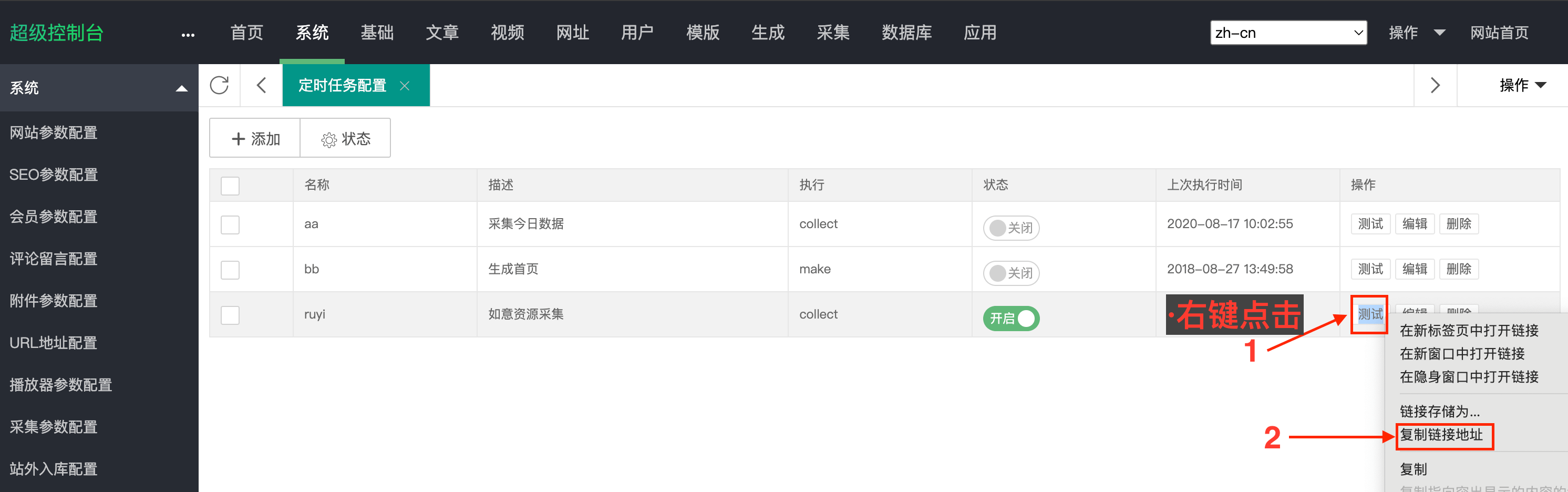This screenshot has width=1568, height=492.
Task: Expand the 操作 dropdown in top navigation
Action: point(1416,33)
